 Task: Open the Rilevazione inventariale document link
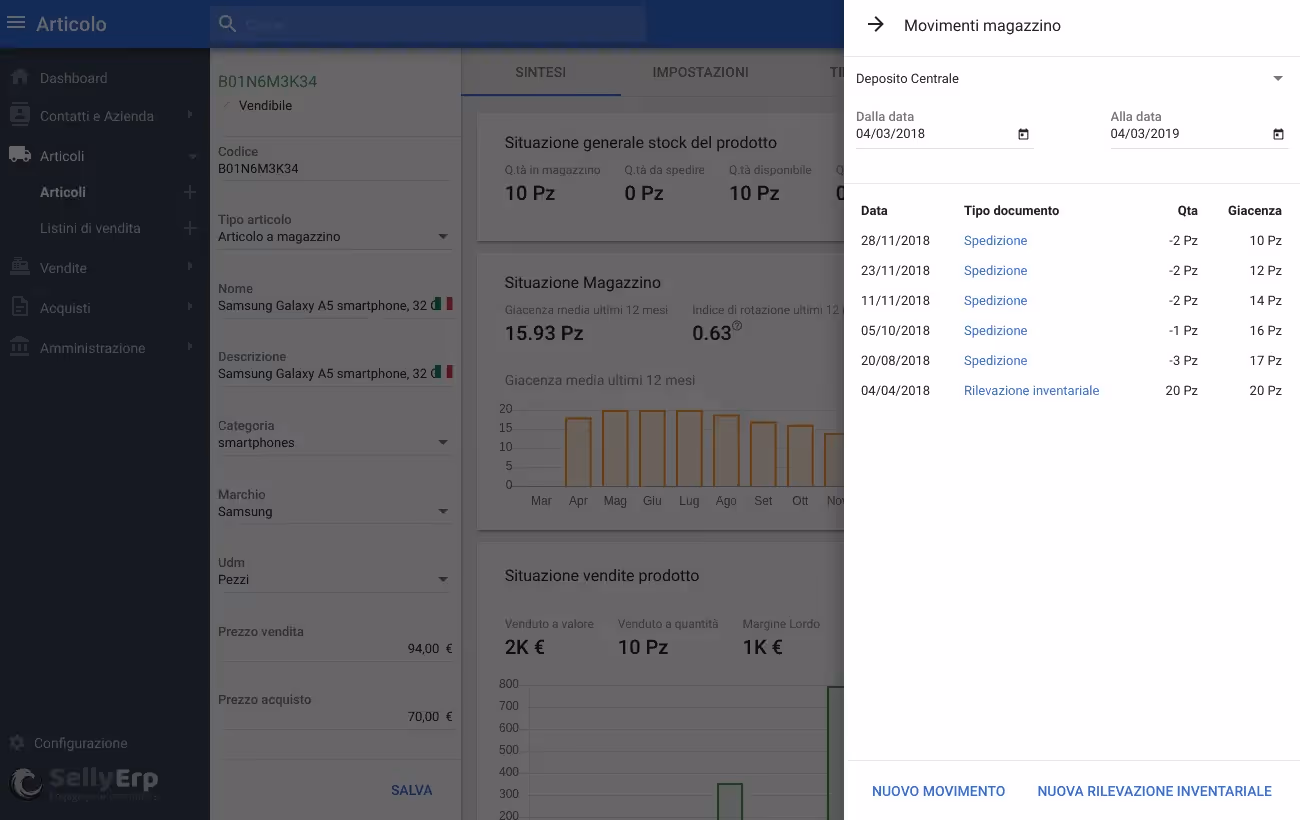coord(1031,391)
